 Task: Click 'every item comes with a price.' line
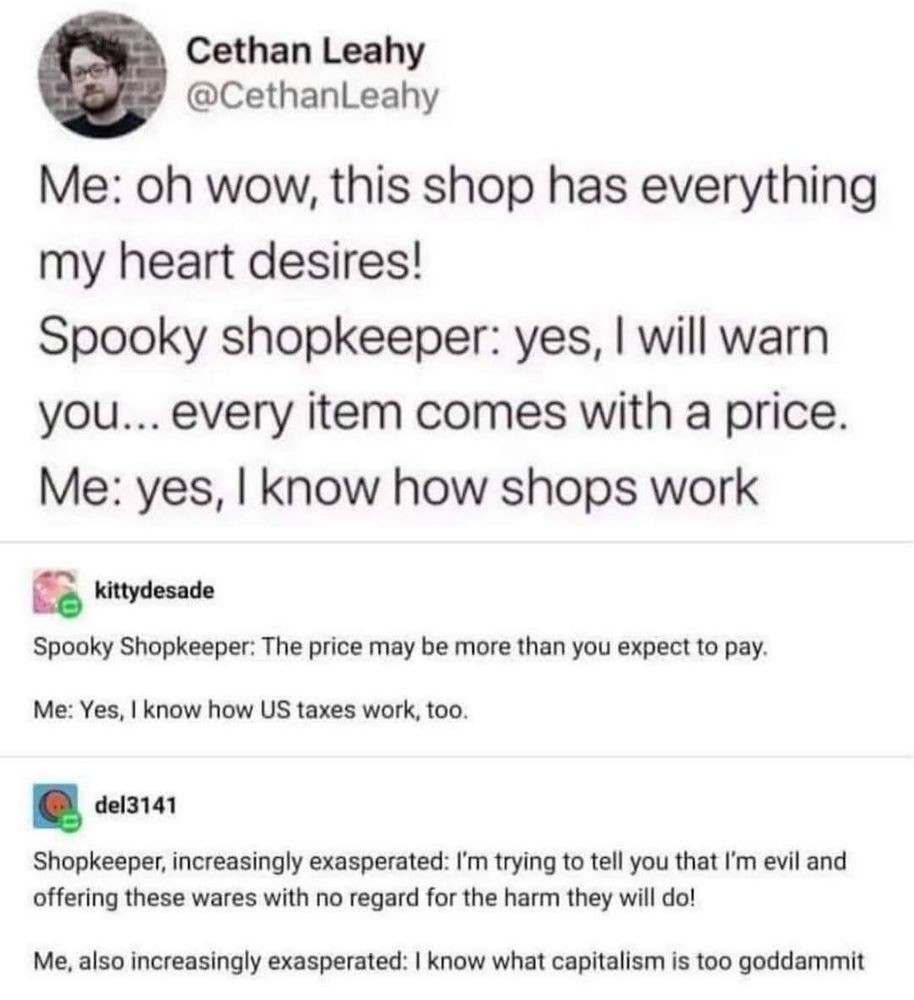click(x=443, y=413)
